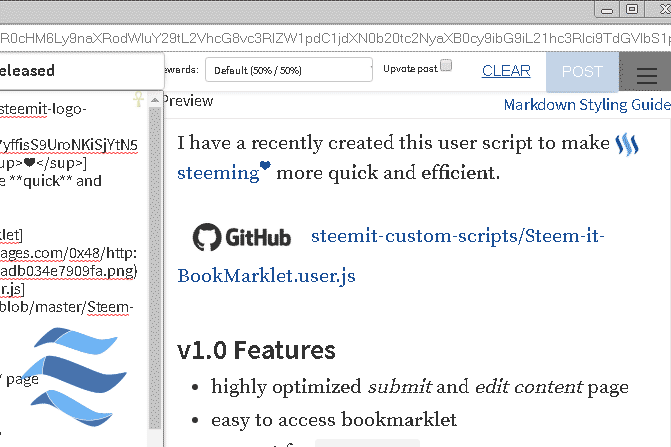Open the Rewards dropdown
This screenshot has height=447, width=671.
tap(285, 70)
